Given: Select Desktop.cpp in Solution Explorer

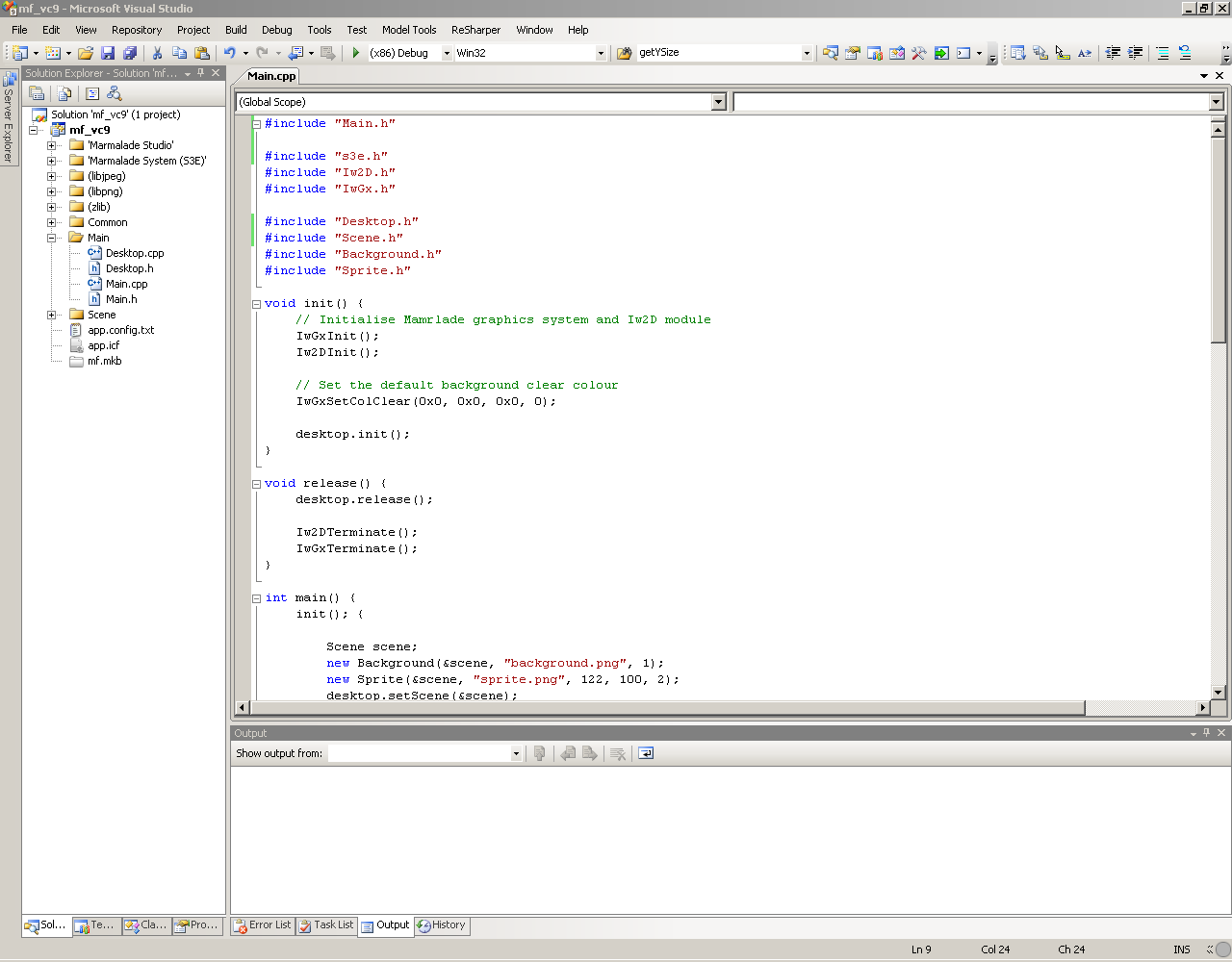Looking at the screenshot, I should pos(134,253).
